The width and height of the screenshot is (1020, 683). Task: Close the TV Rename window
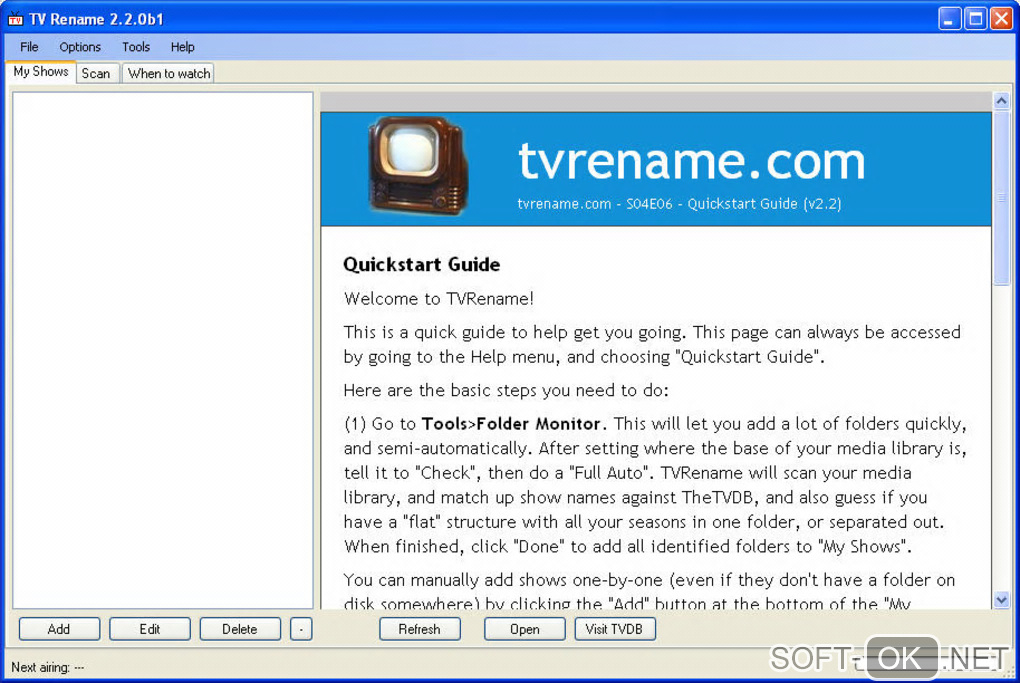click(1001, 19)
